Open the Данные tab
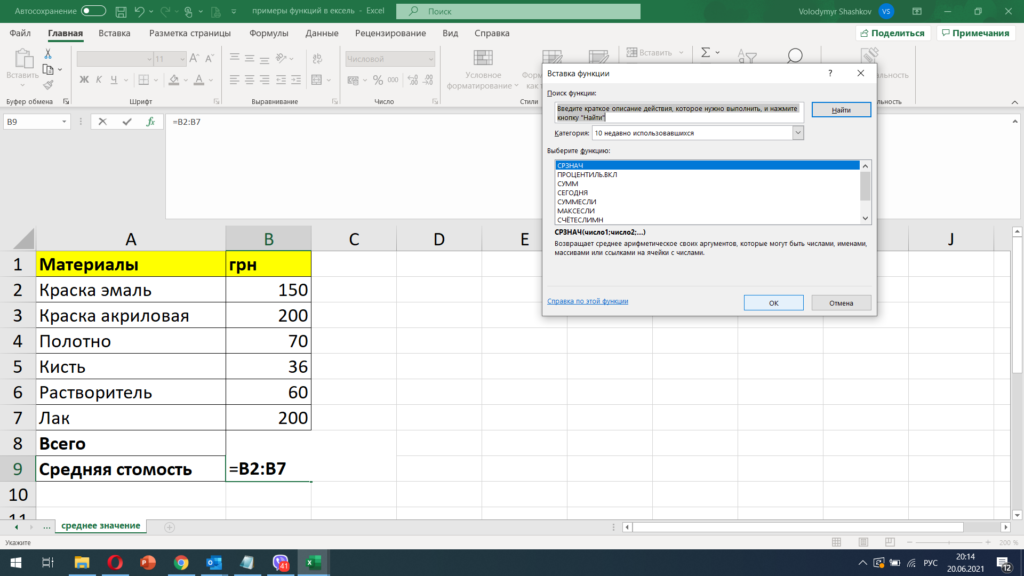This screenshot has width=1024, height=576. (322, 33)
